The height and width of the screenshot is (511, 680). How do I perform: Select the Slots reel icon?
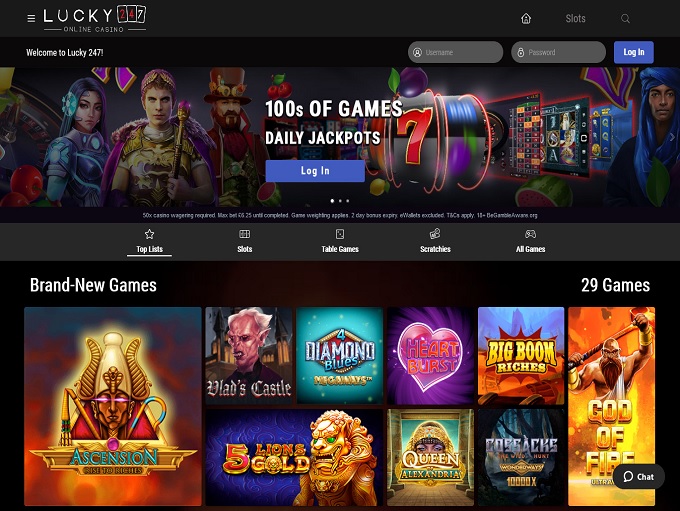coord(245,234)
